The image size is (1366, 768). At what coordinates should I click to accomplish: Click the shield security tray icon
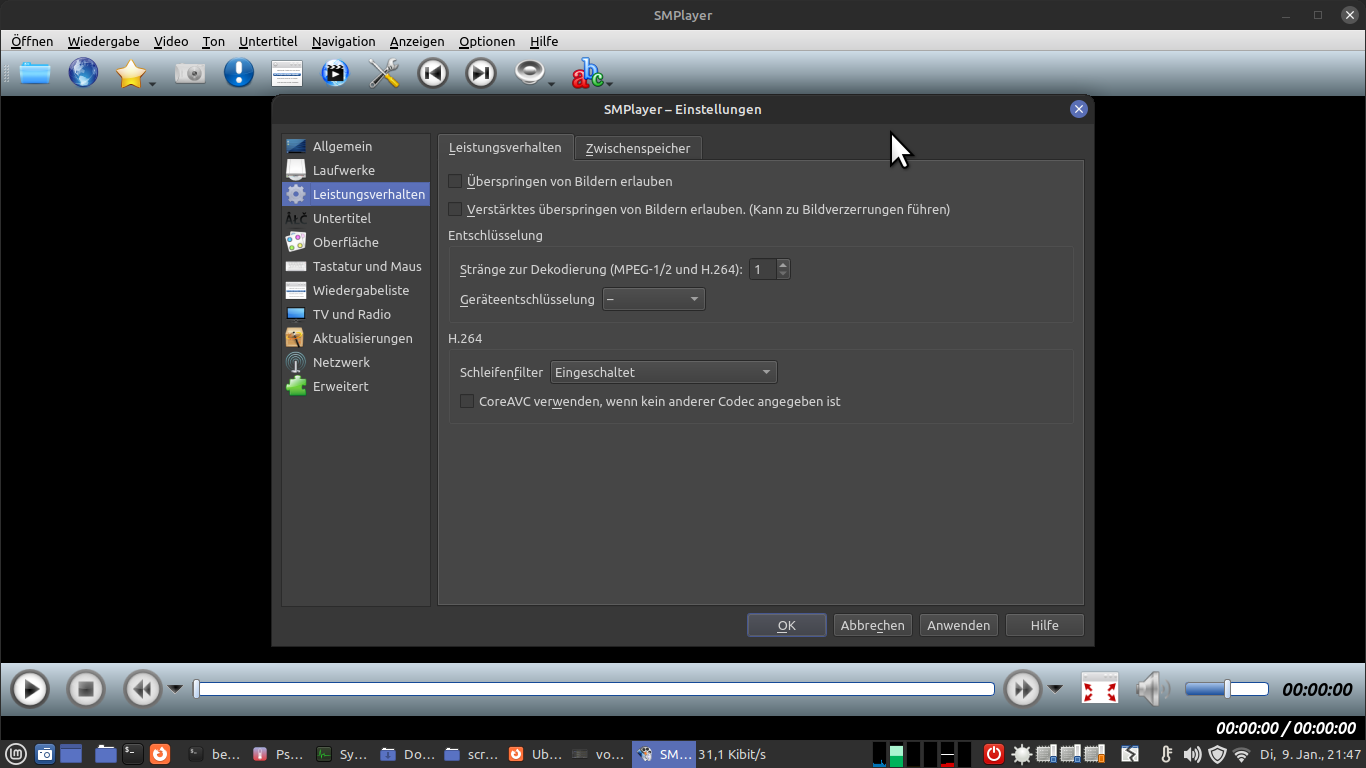1217,754
